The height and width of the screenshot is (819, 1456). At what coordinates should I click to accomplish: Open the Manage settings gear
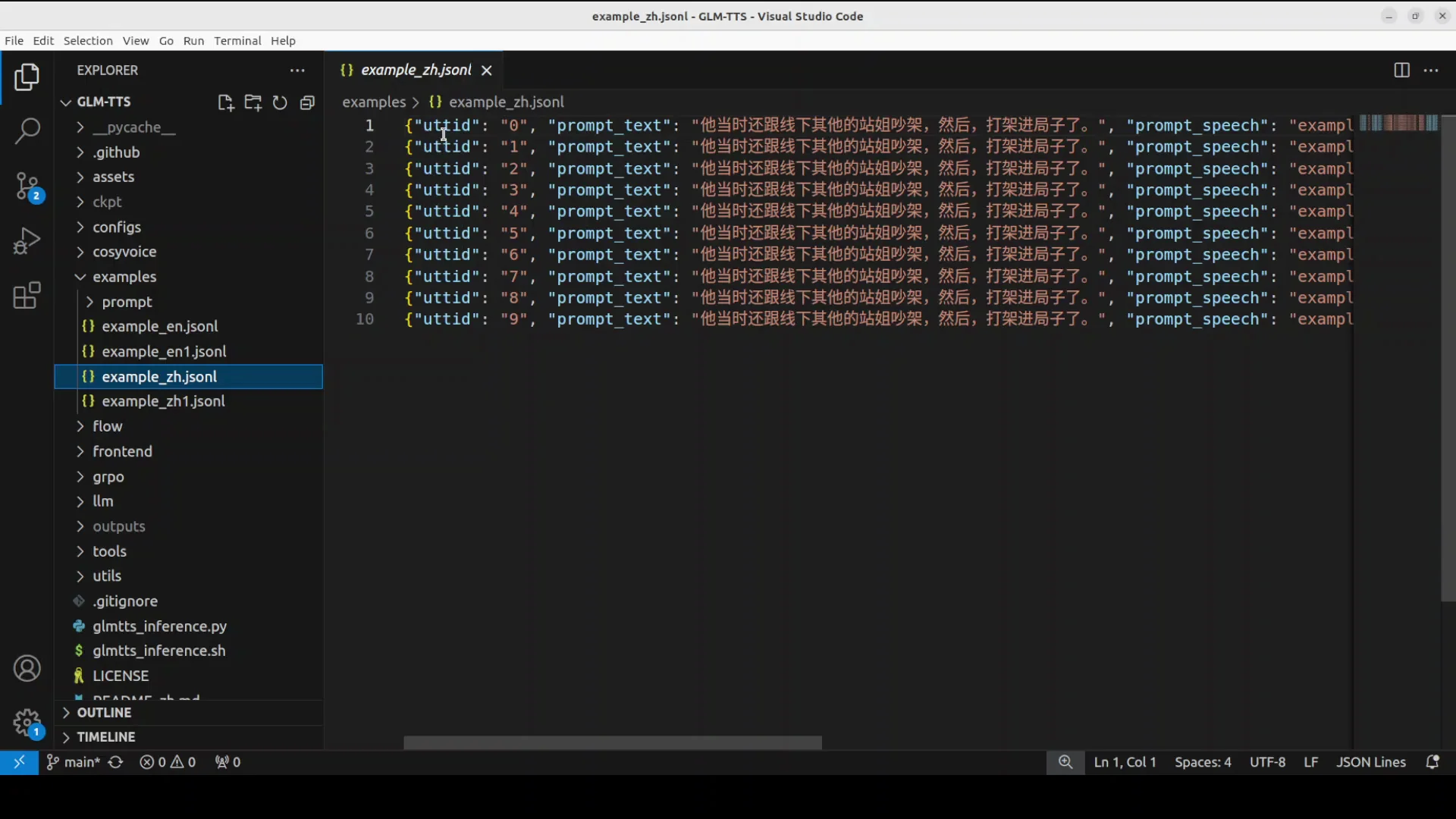click(27, 723)
